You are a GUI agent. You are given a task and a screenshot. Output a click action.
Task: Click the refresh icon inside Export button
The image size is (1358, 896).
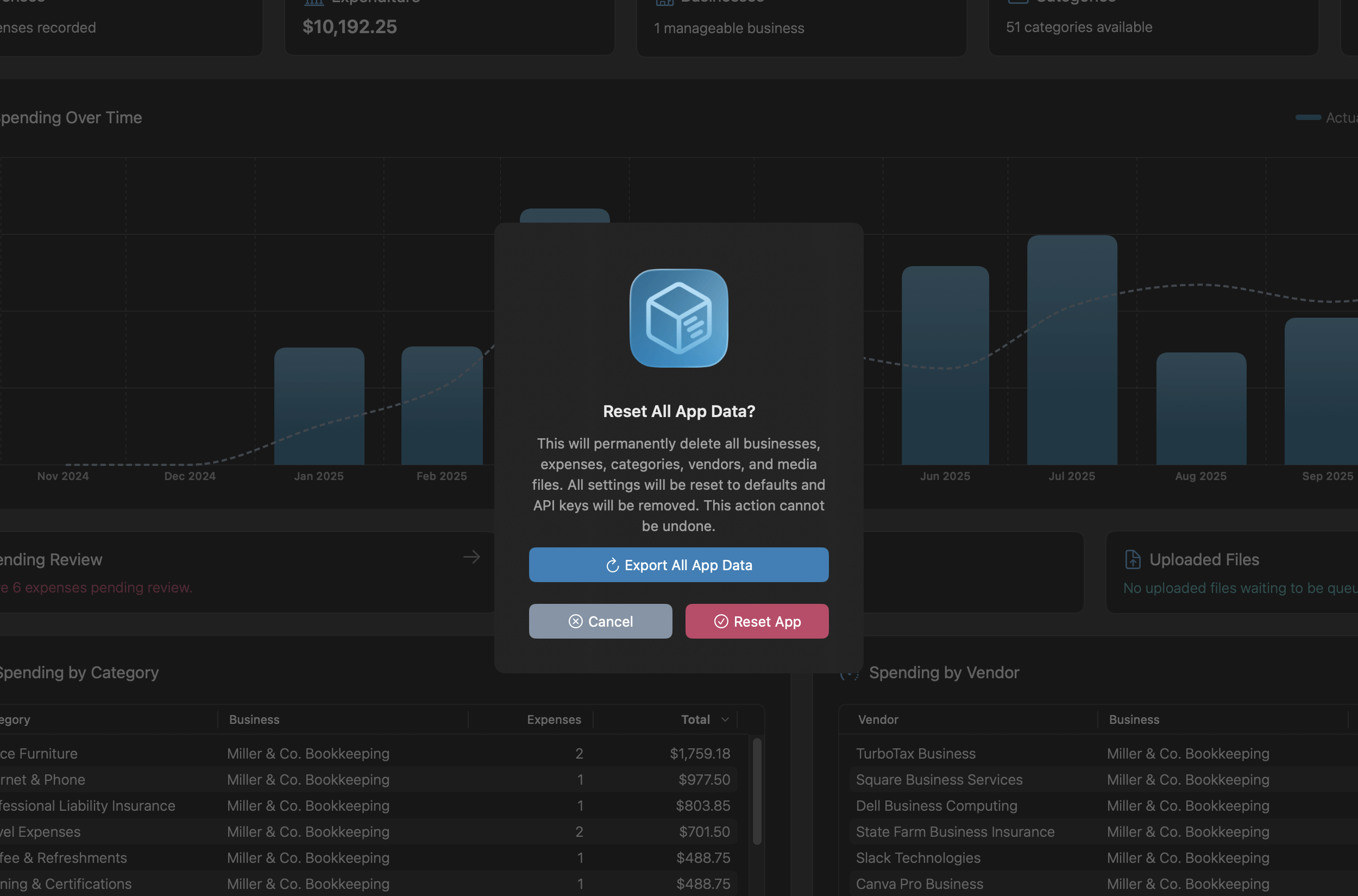coord(612,565)
